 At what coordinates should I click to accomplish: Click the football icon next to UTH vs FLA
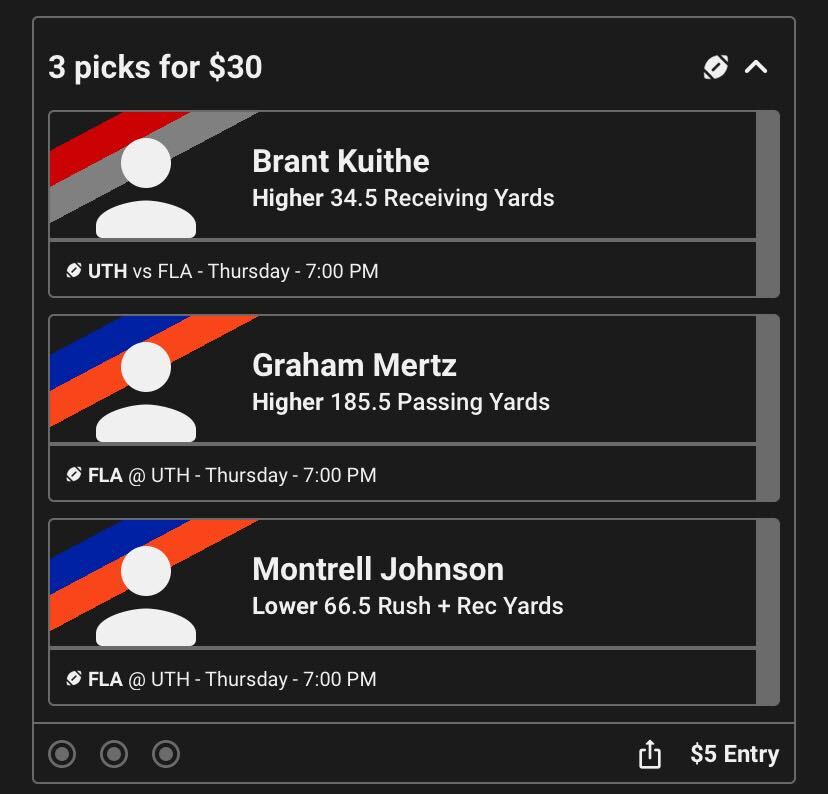click(x=74, y=271)
